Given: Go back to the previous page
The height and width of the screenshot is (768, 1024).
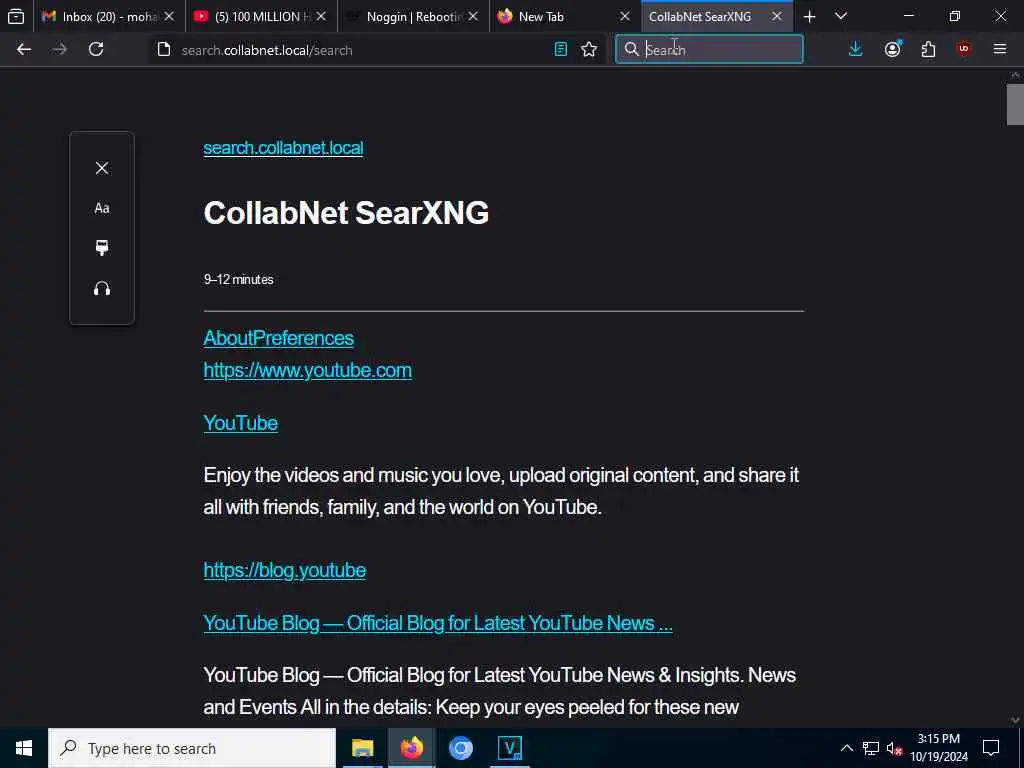Looking at the screenshot, I should pyautogui.click(x=24, y=49).
